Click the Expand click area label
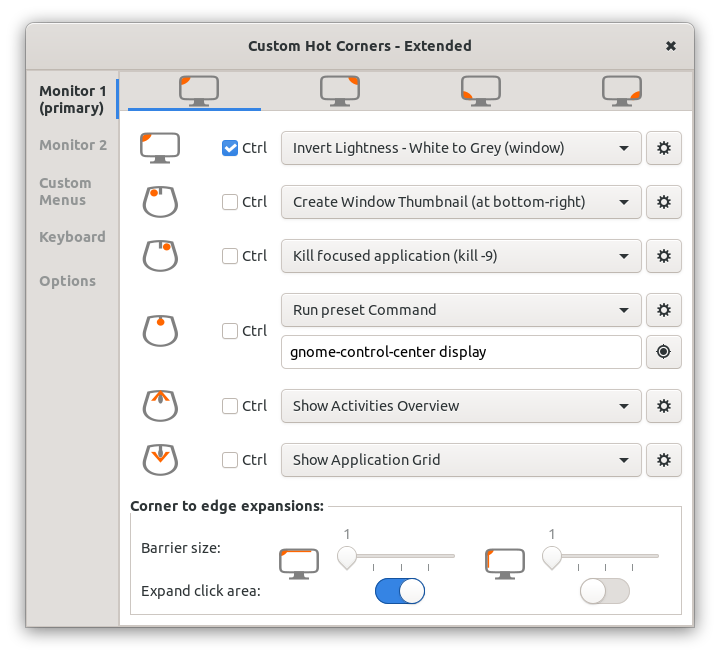720x656 pixels. click(x=201, y=591)
